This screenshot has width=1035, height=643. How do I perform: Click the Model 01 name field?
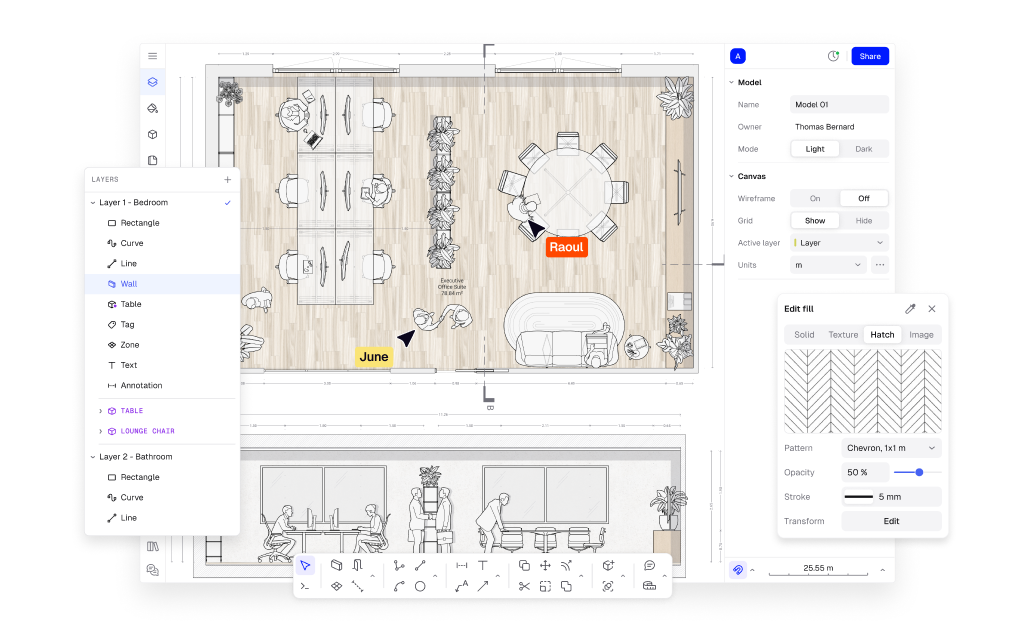839,104
